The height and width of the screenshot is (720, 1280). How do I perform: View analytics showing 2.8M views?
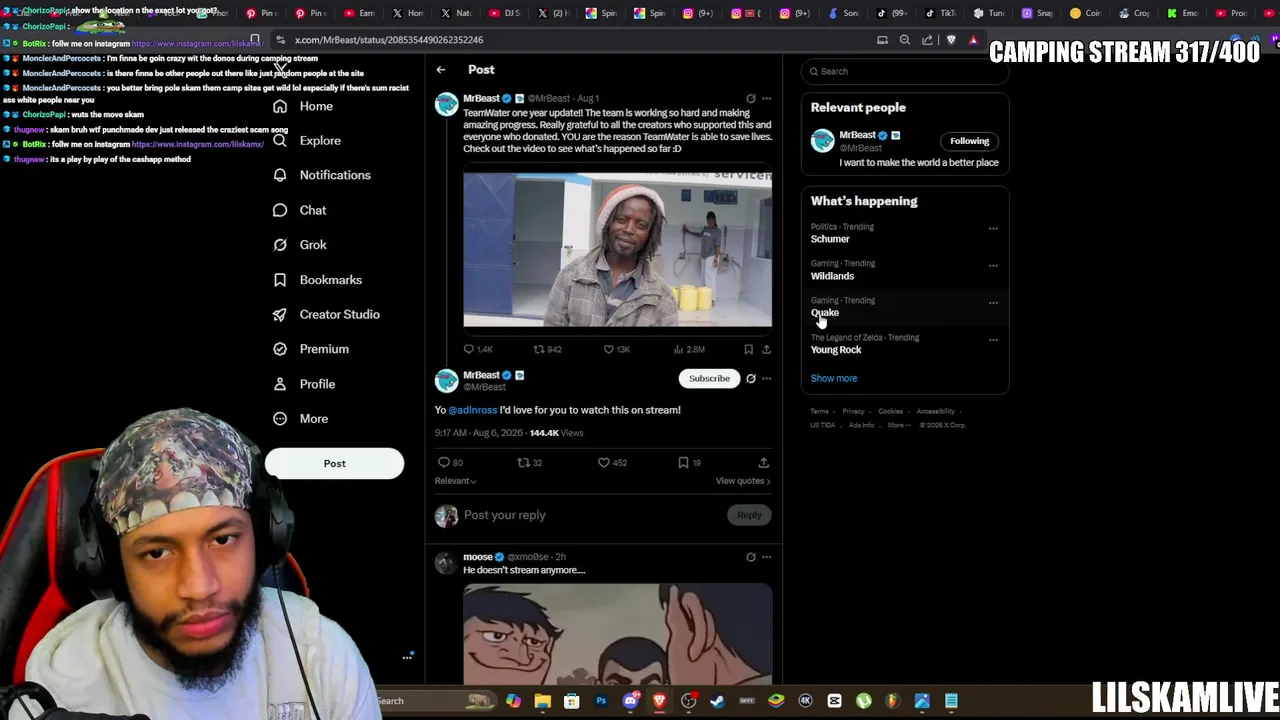[689, 349]
